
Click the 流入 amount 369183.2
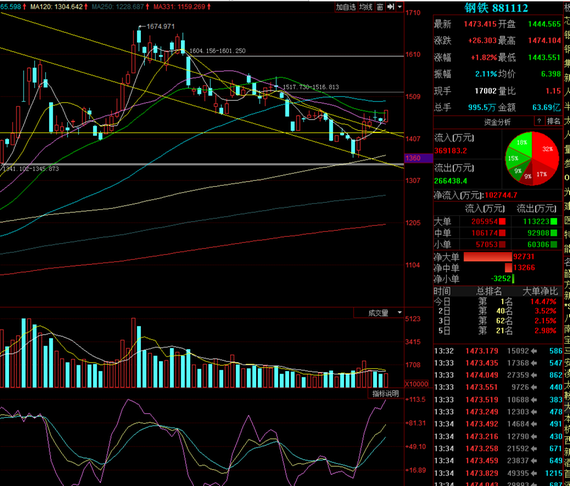point(451,150)
